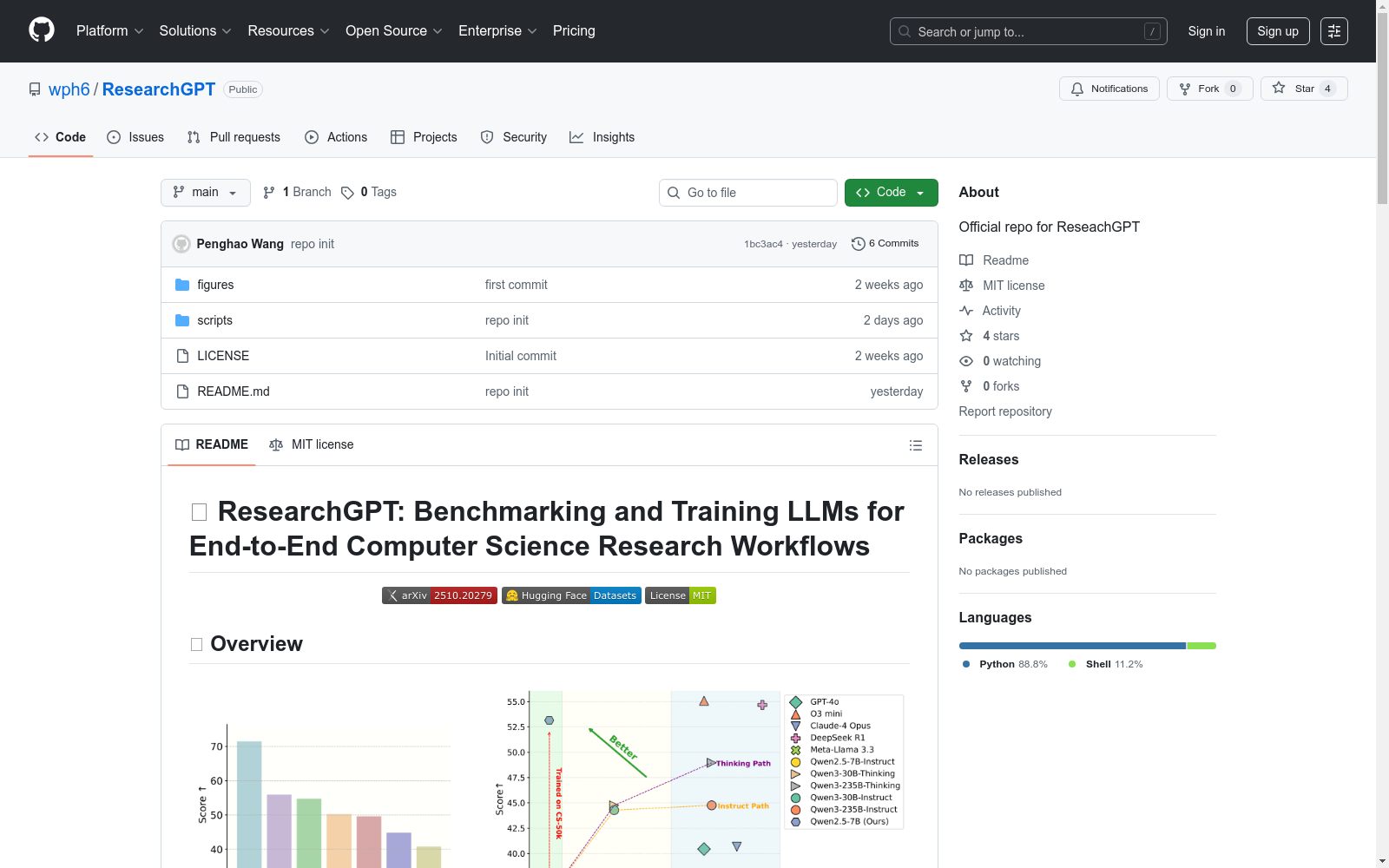Click the bell icon in Notifications
This screenshot has width=1389, height=868.
[1077, 89]
